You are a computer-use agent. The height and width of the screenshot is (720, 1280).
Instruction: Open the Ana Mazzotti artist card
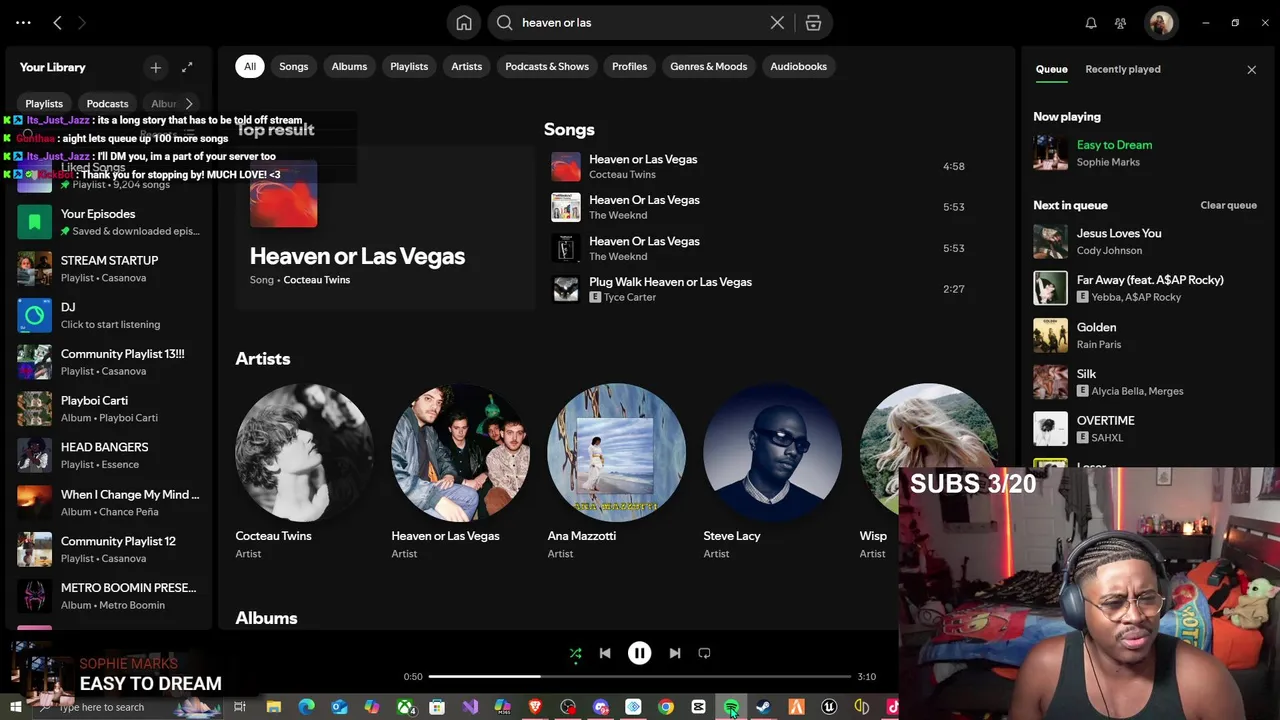click(x=616, y=471)
